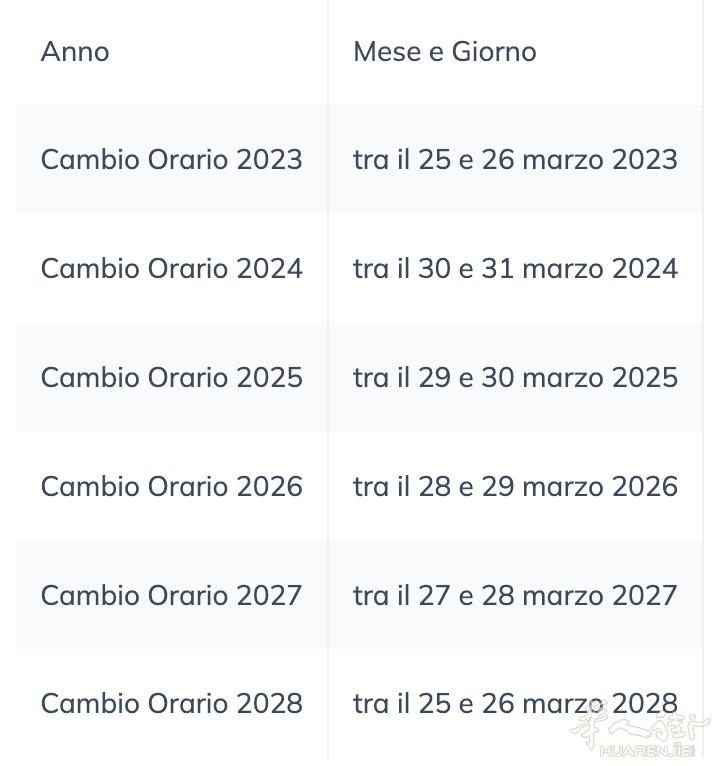Select the Cambio Orario 2025 cell
720x766 pixels.
[171, 378]
